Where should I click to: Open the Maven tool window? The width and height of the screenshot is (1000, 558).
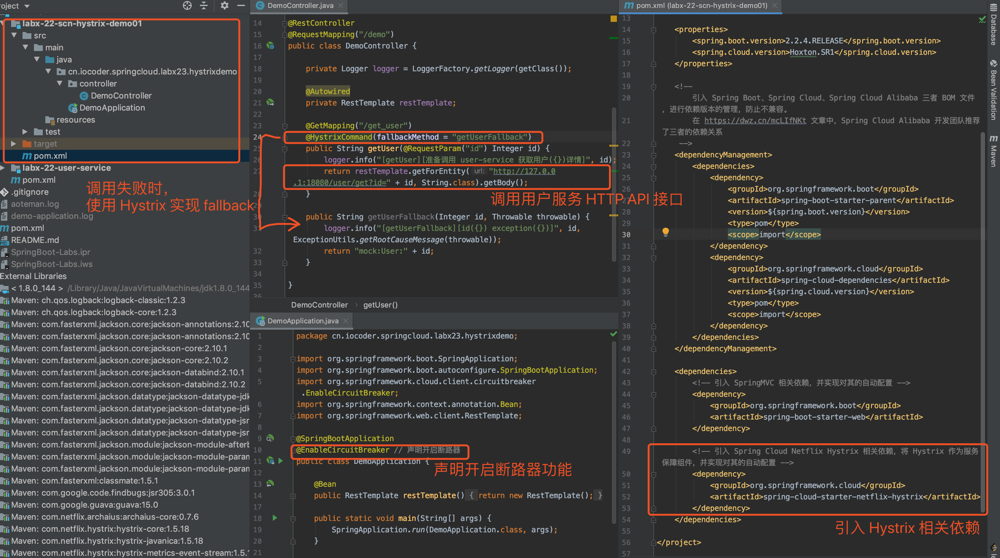click(994, 151)
